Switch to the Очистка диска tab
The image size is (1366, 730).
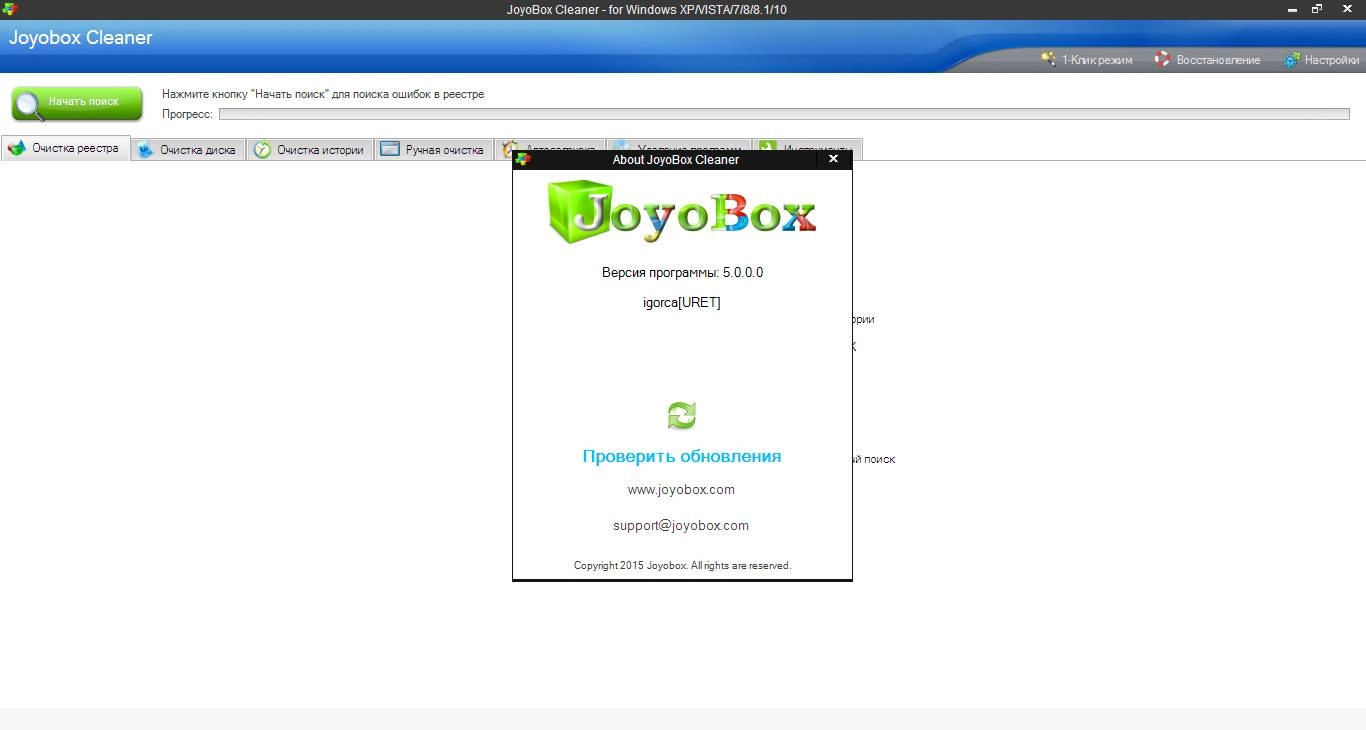click(x=188, y=150)
